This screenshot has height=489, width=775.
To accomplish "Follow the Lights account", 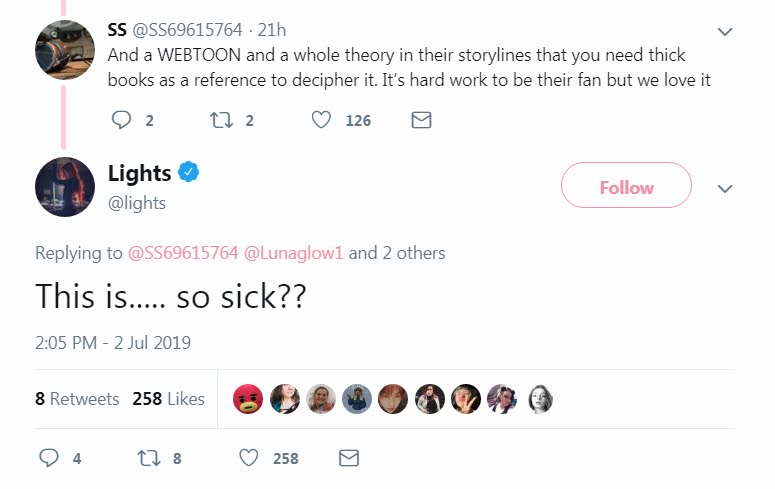I will tap(626, 187).
